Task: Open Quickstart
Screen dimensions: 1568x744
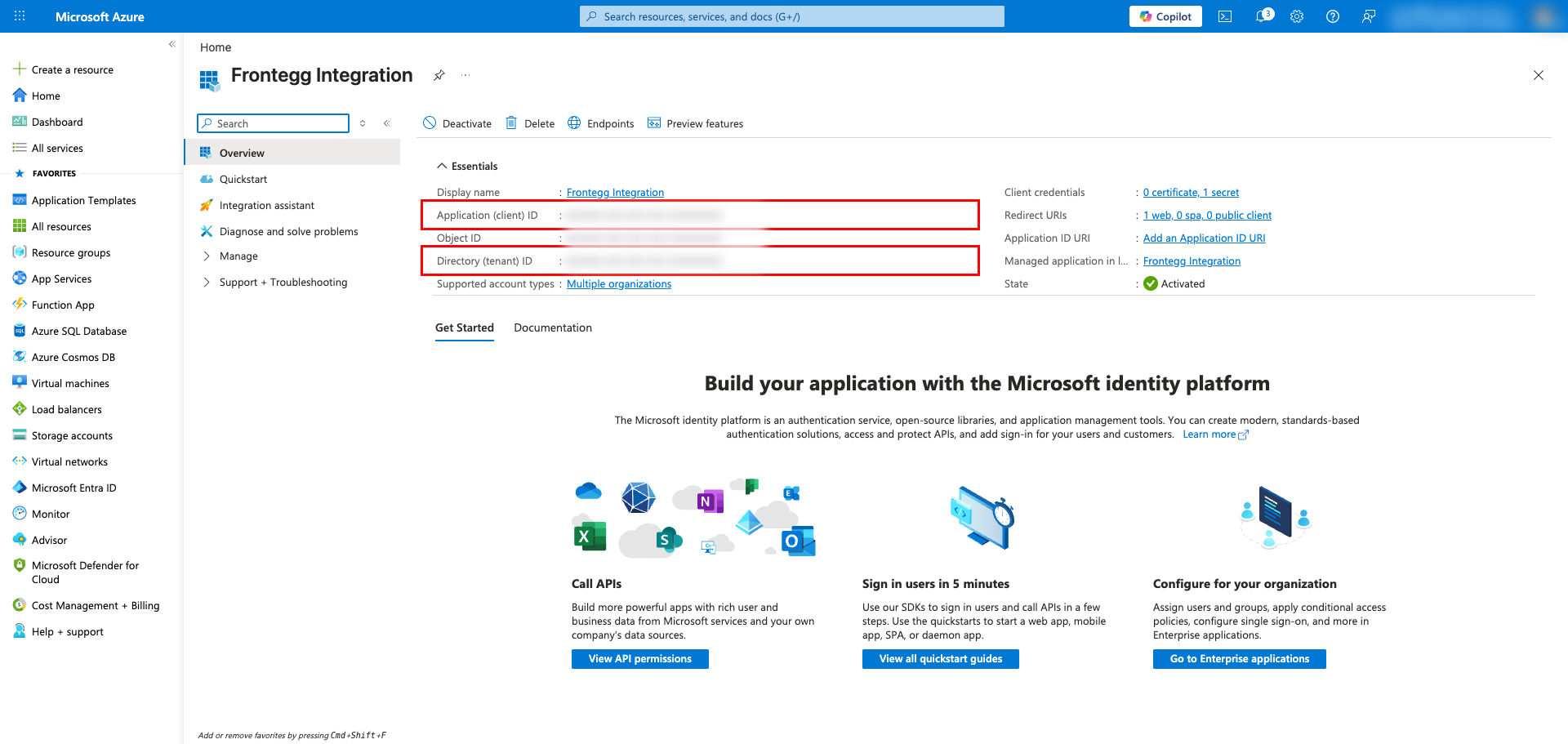Action: click(x=243, y=179)
